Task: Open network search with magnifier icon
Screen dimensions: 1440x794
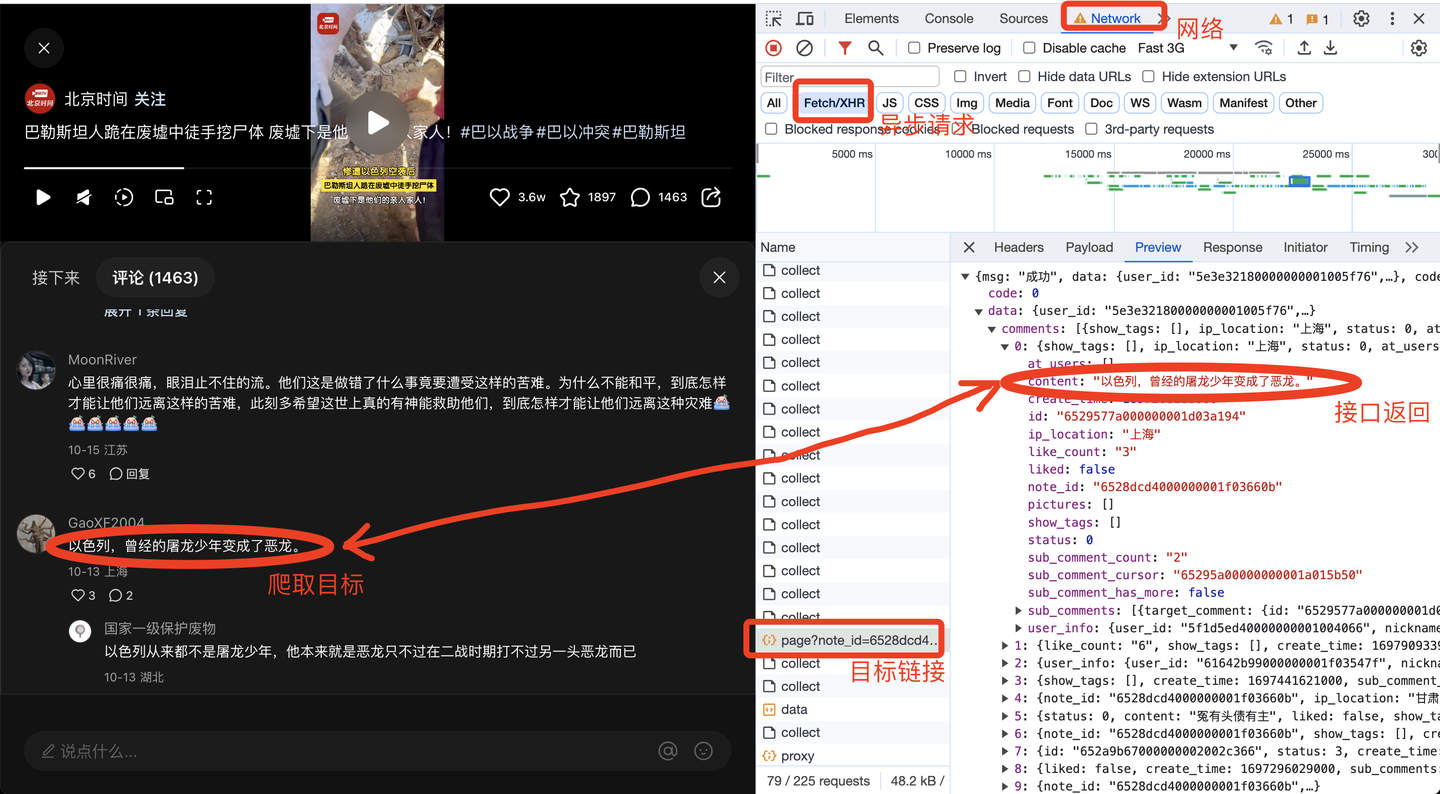Action: pos(876,48)
